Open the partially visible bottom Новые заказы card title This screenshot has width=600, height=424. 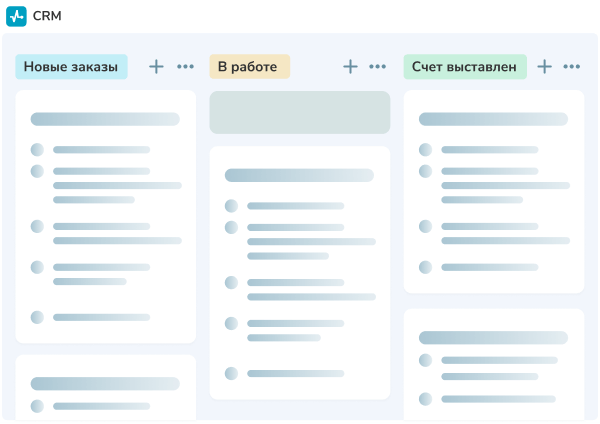[x=105, y=383]
